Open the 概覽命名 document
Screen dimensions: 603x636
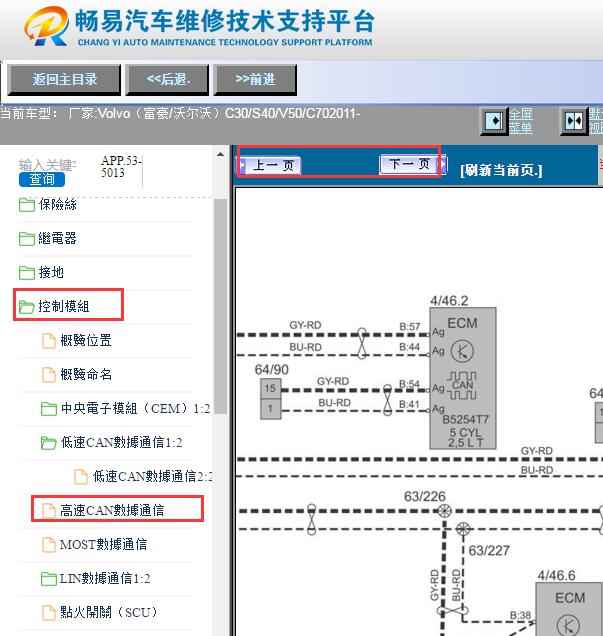pyautogui.click(x=86, y=374)
